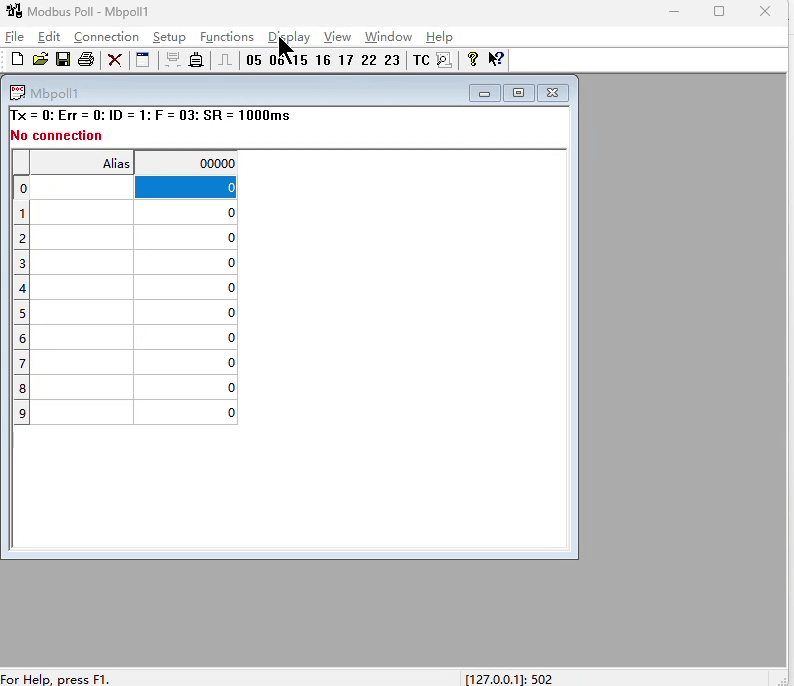Save the file using the floppy disk icon

(63, 60)
